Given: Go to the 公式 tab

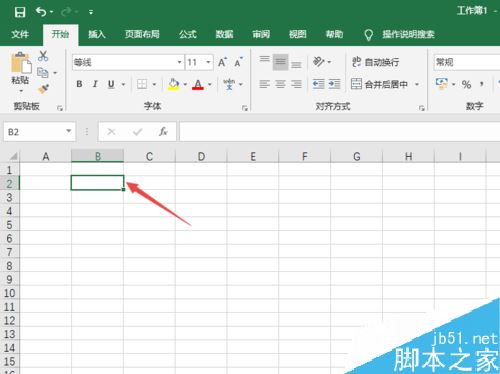Looking at the screenshot, I should click(x=188, y=34).
